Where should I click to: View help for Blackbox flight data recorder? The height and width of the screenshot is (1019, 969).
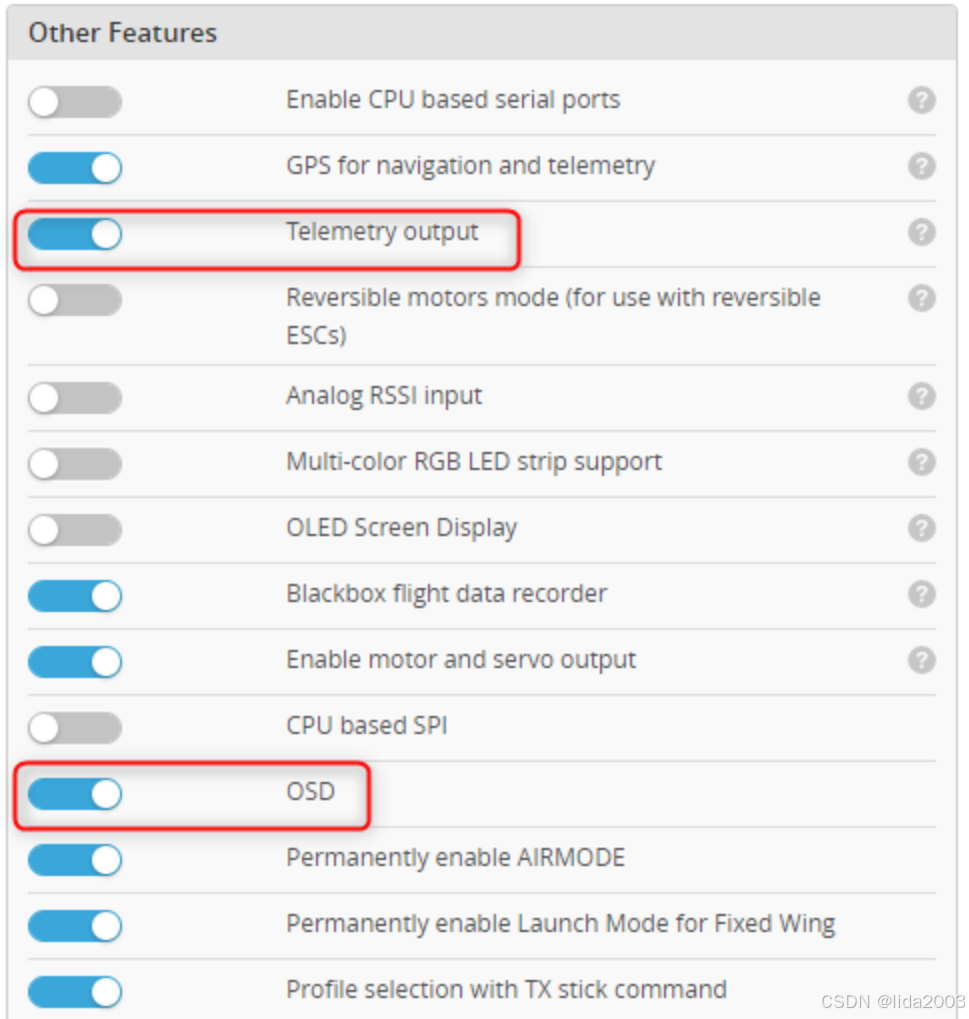pyautogui.click(x=921, y=594)
